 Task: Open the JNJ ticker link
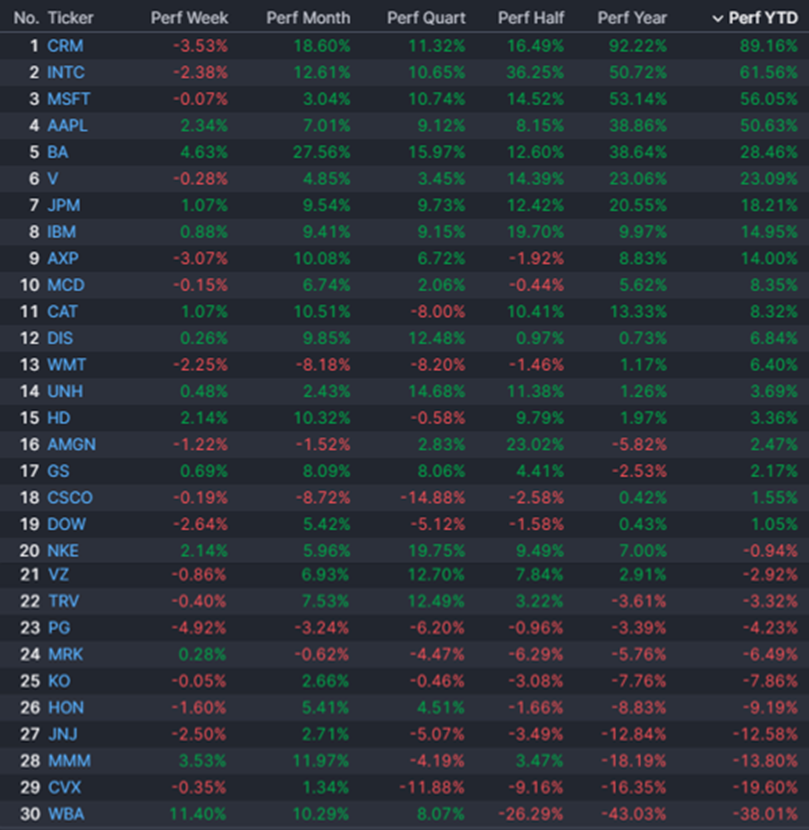click(x=63, y=734)
